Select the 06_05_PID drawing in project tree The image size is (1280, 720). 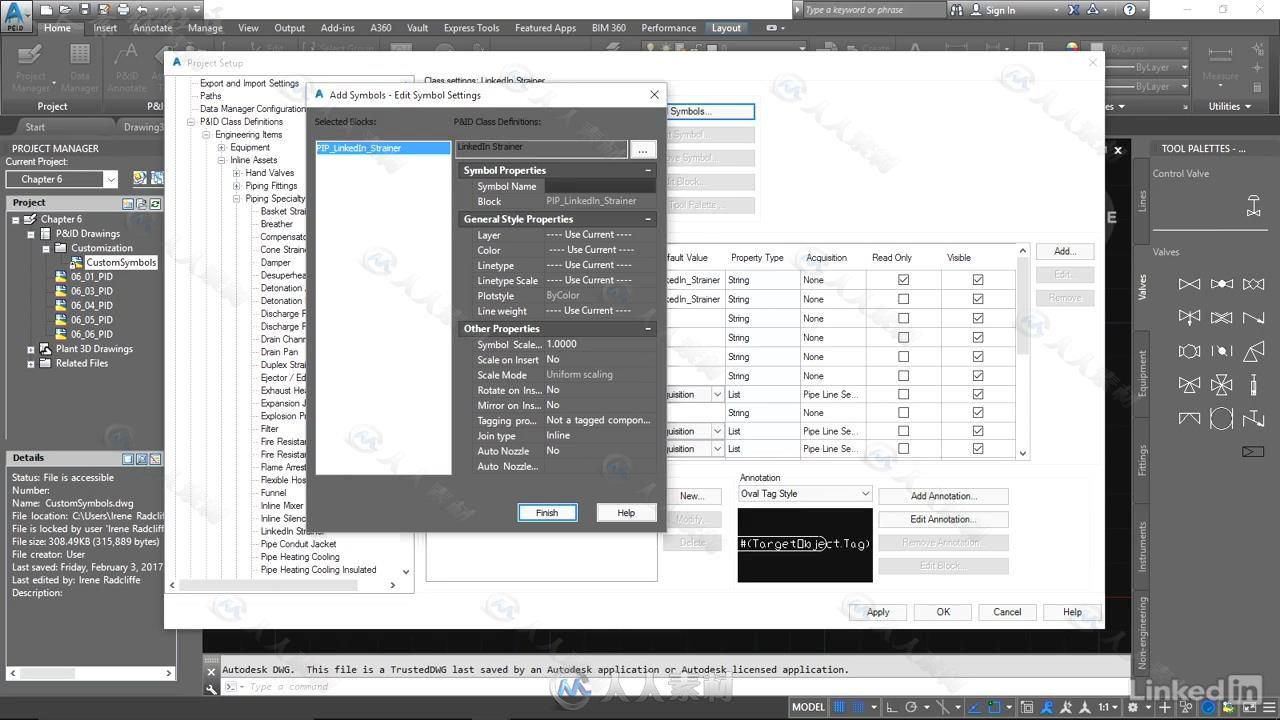(x=91, y=320)
